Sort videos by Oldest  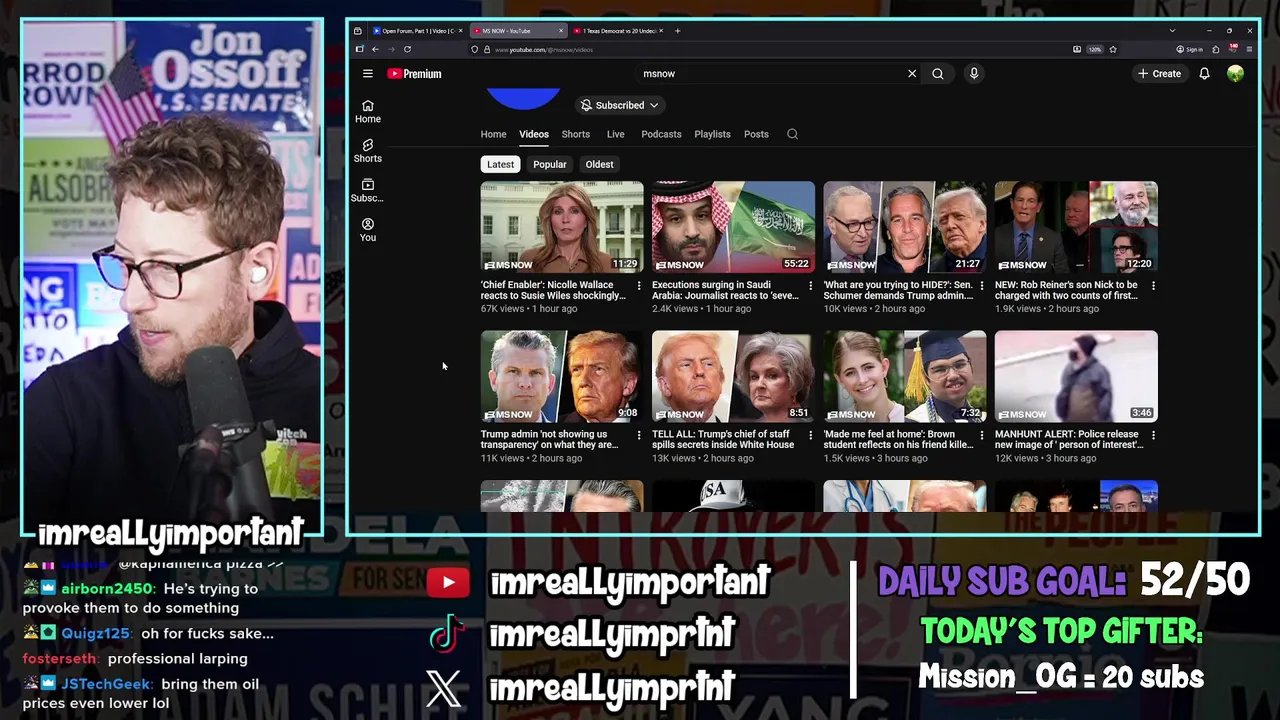click(600, 164)
